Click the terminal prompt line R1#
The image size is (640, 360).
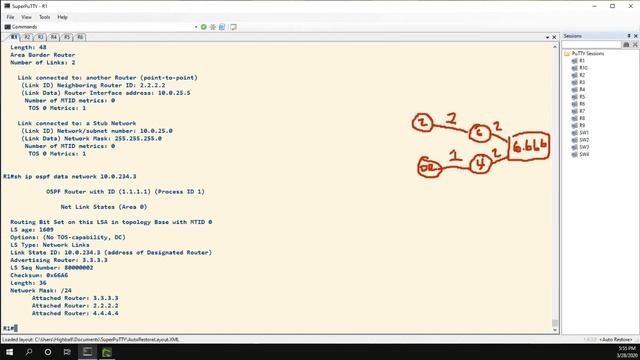10,328
